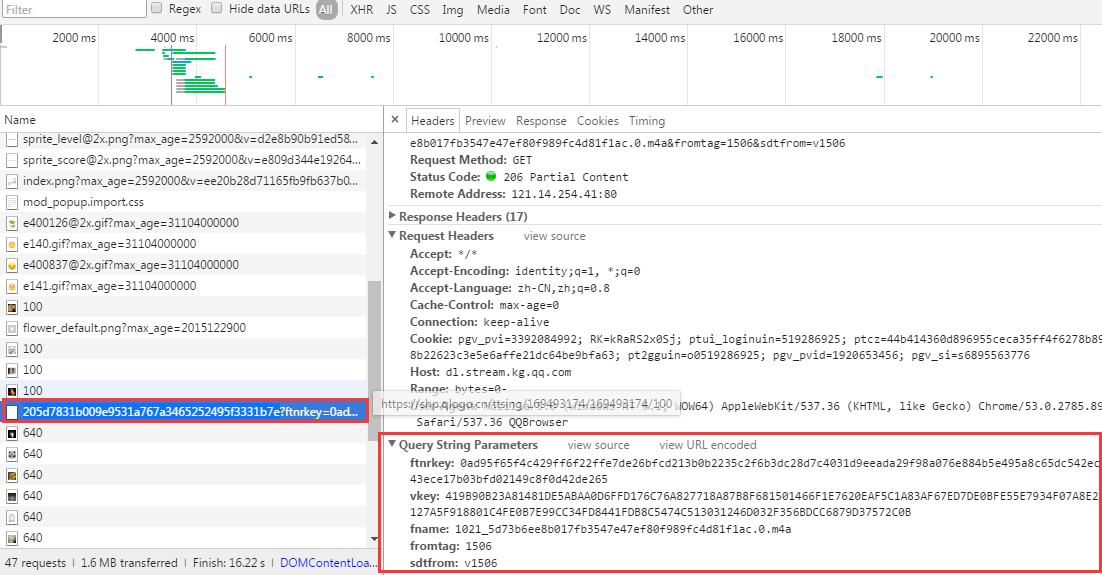This screenshot has width=1102, height=575.
Task: Select e400126@2x.gif request row
Action: 184,223
